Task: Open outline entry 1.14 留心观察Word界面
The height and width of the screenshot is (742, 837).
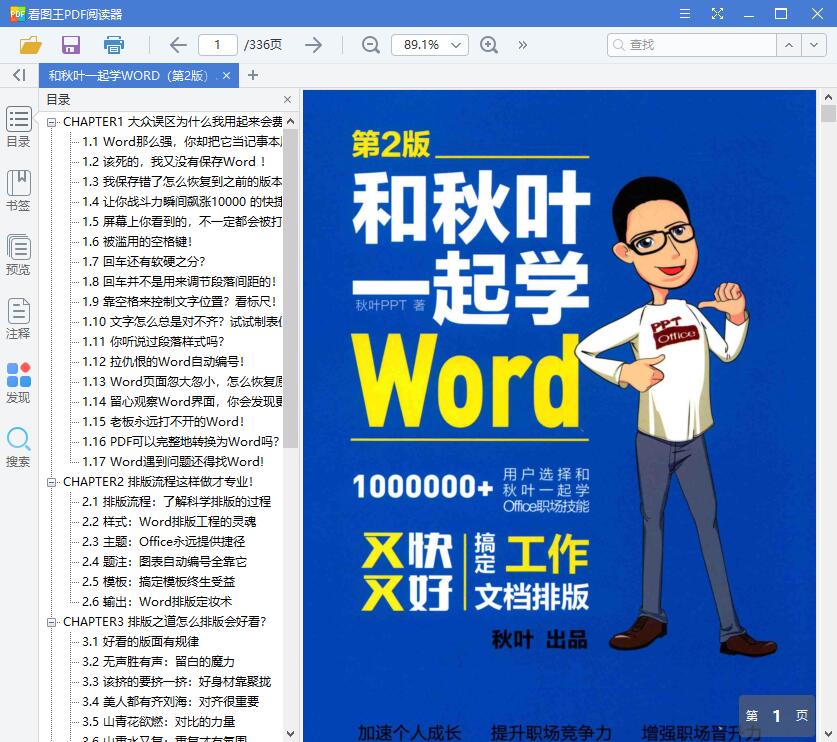Action: (x=182, y=401)
